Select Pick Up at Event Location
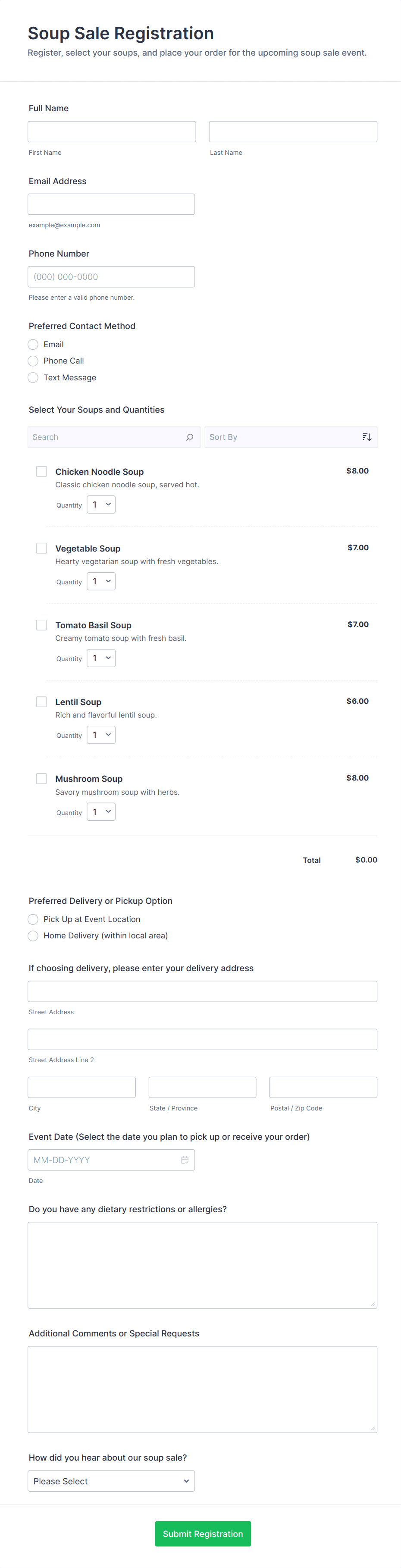This screenshot has height=1568, width=401. coord(34,919)
